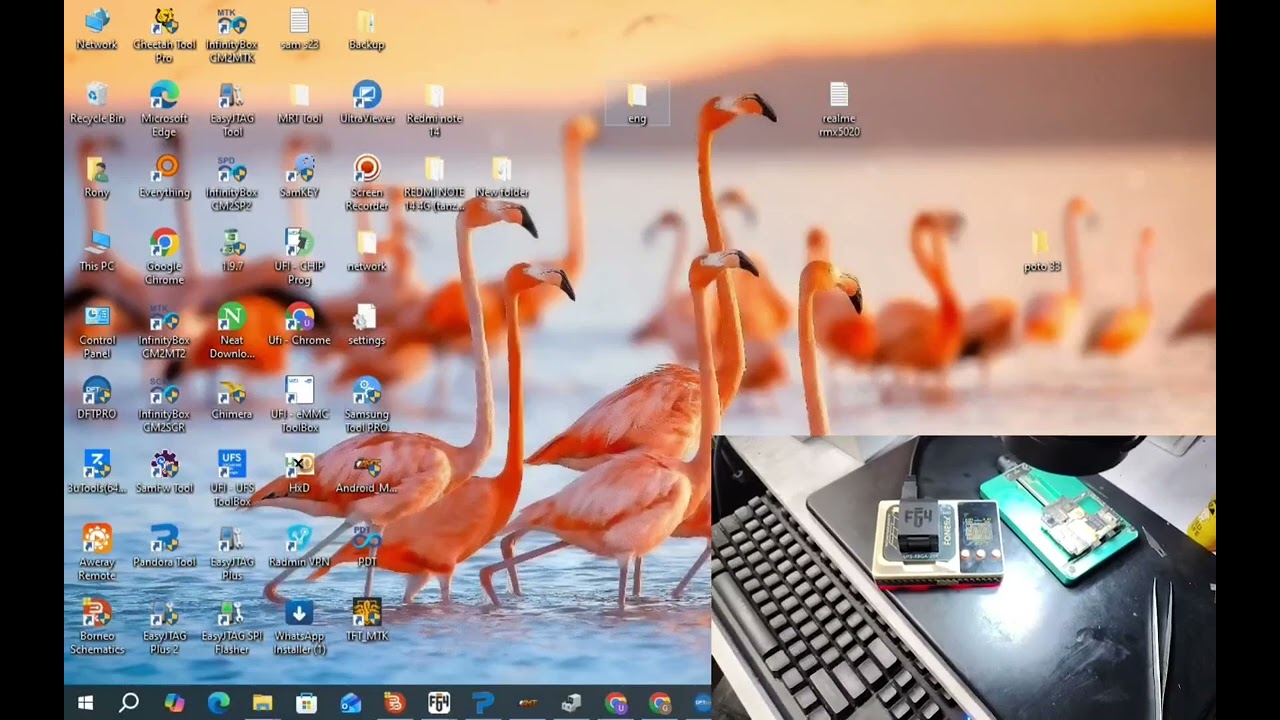Launch UFI - CHIP Prog

[x=299, y=257]
